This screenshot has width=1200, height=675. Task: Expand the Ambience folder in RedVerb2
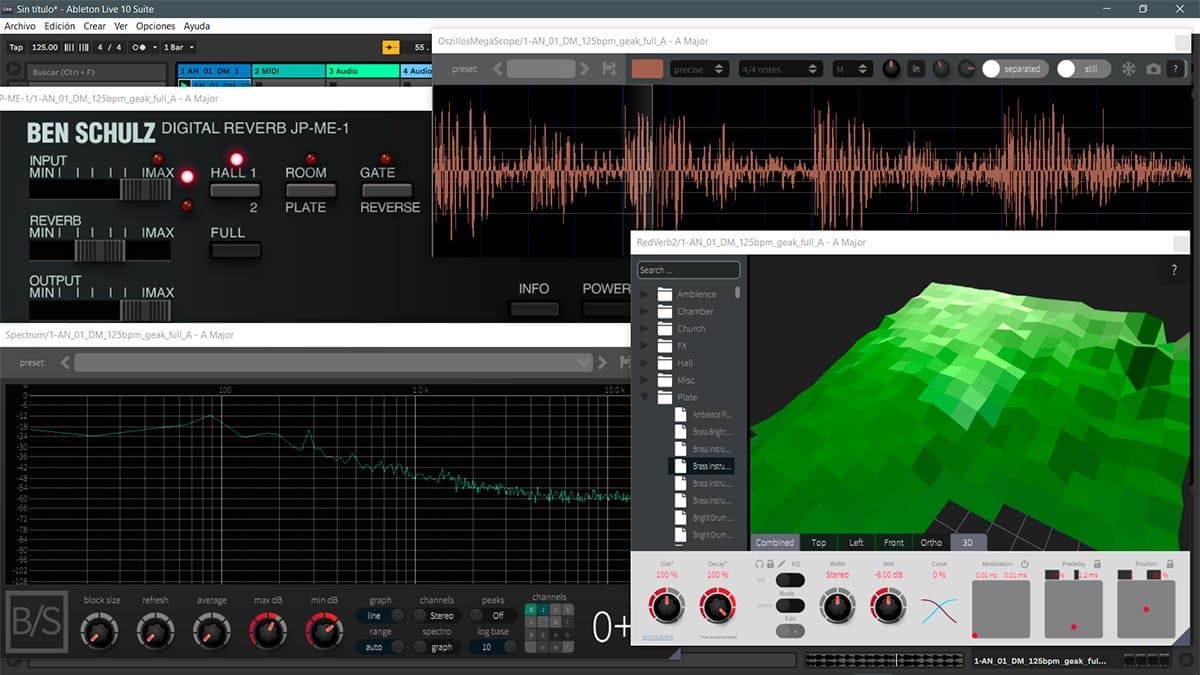coord(643,294)
